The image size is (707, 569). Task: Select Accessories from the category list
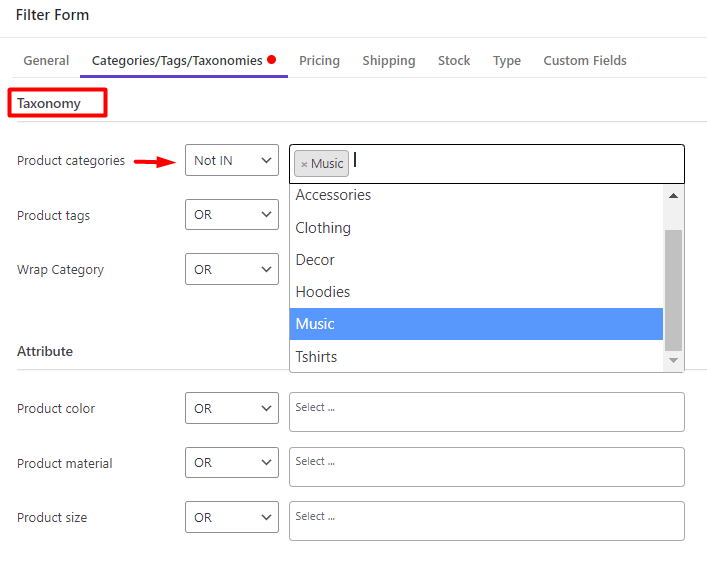tap(476, 195)
